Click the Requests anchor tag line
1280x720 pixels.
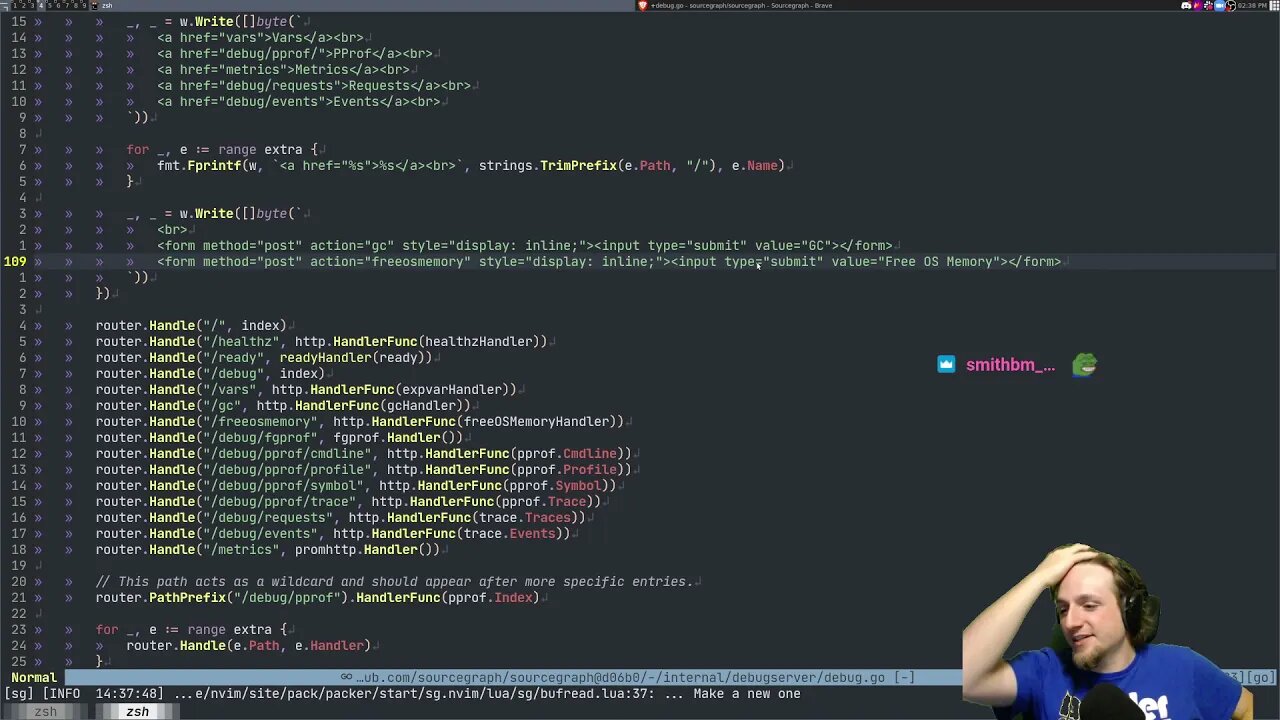pyautogui.click(x=314, y=85)
